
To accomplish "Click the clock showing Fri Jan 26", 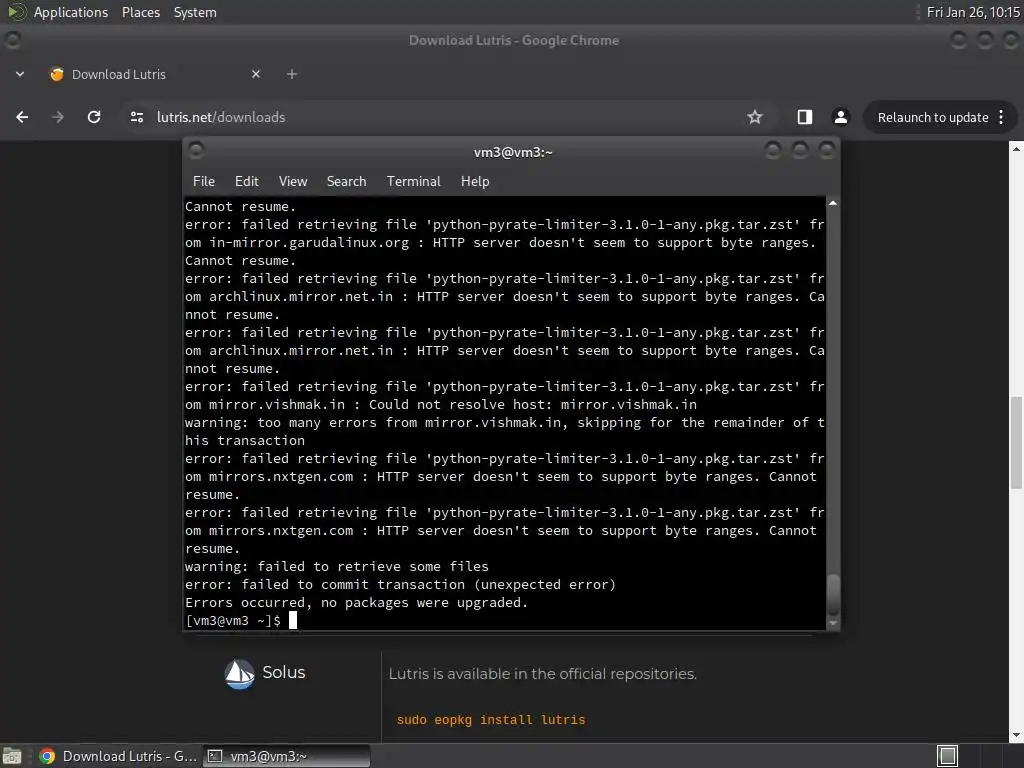I will [x=973, y=12].
